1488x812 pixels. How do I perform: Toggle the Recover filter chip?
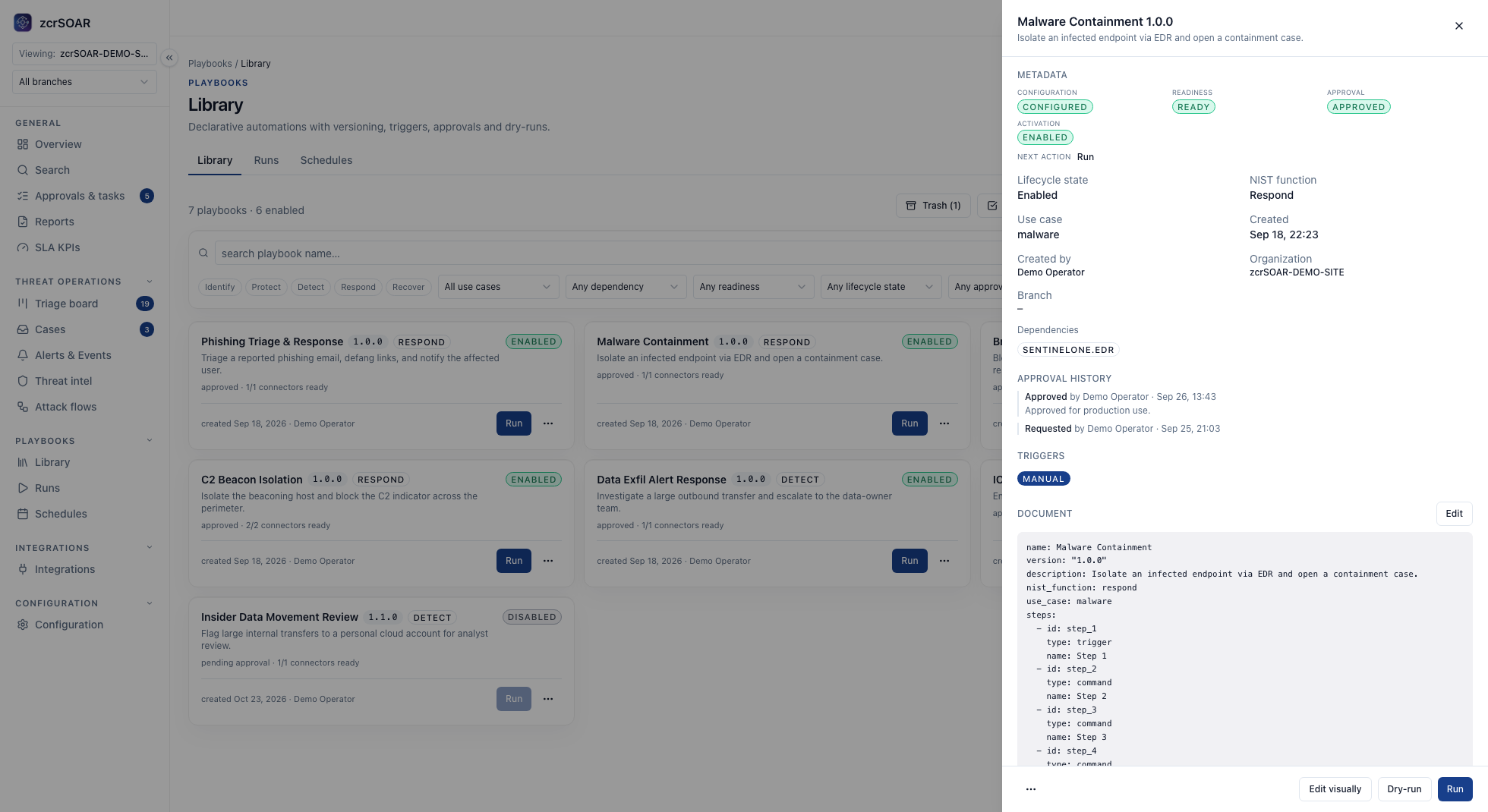408,287
